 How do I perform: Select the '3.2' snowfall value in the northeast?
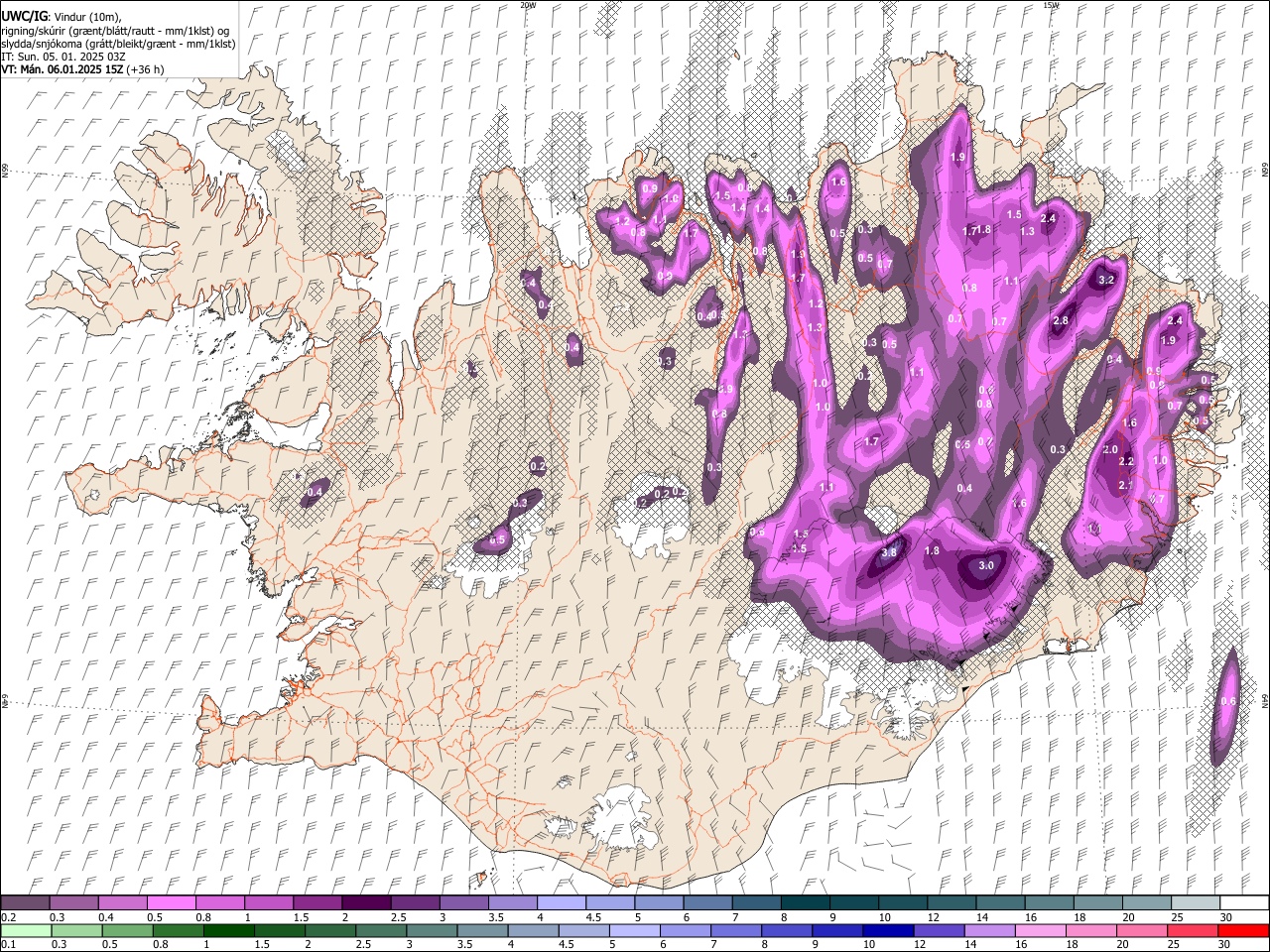pos(1108,281)
